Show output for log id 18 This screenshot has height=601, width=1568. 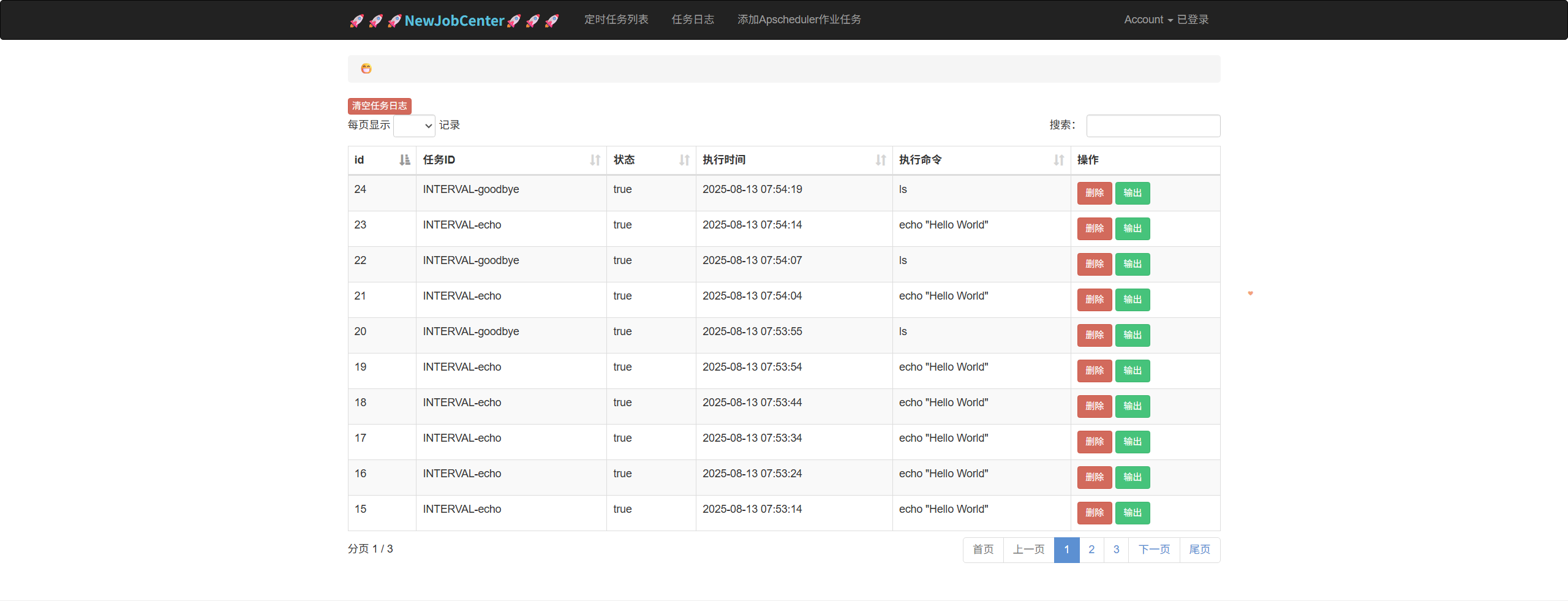tap(1133, 406)
